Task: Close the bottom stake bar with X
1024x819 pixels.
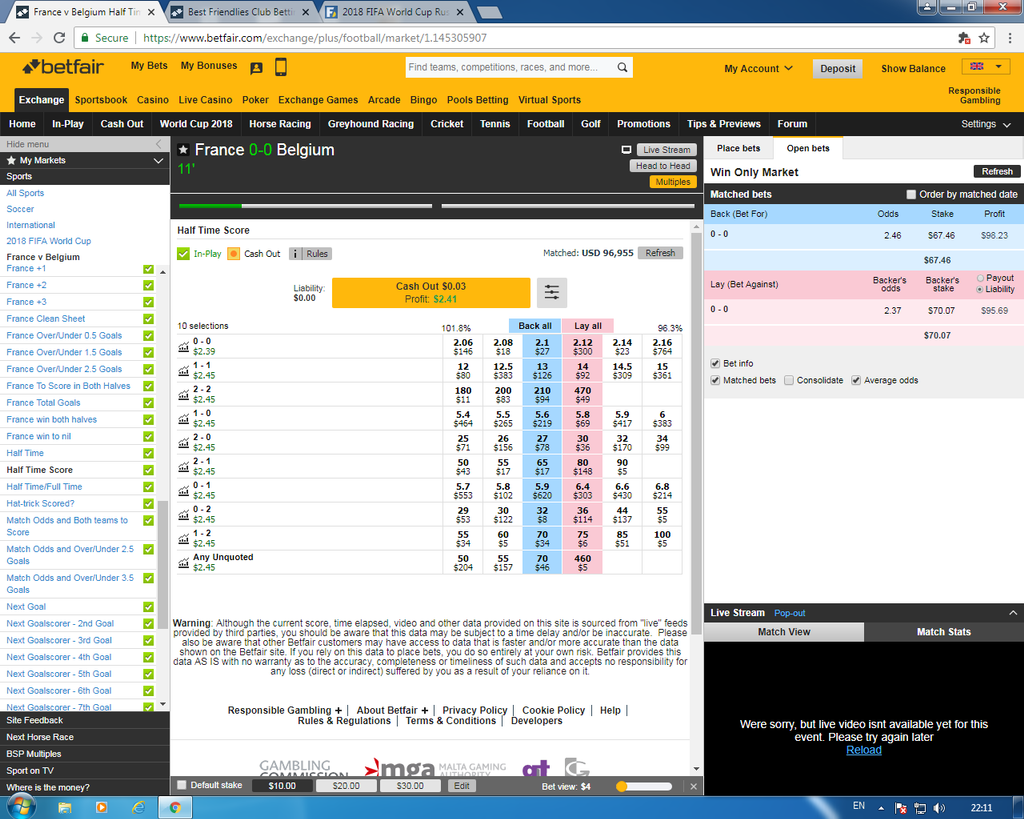Action: (x=694, y=786)
